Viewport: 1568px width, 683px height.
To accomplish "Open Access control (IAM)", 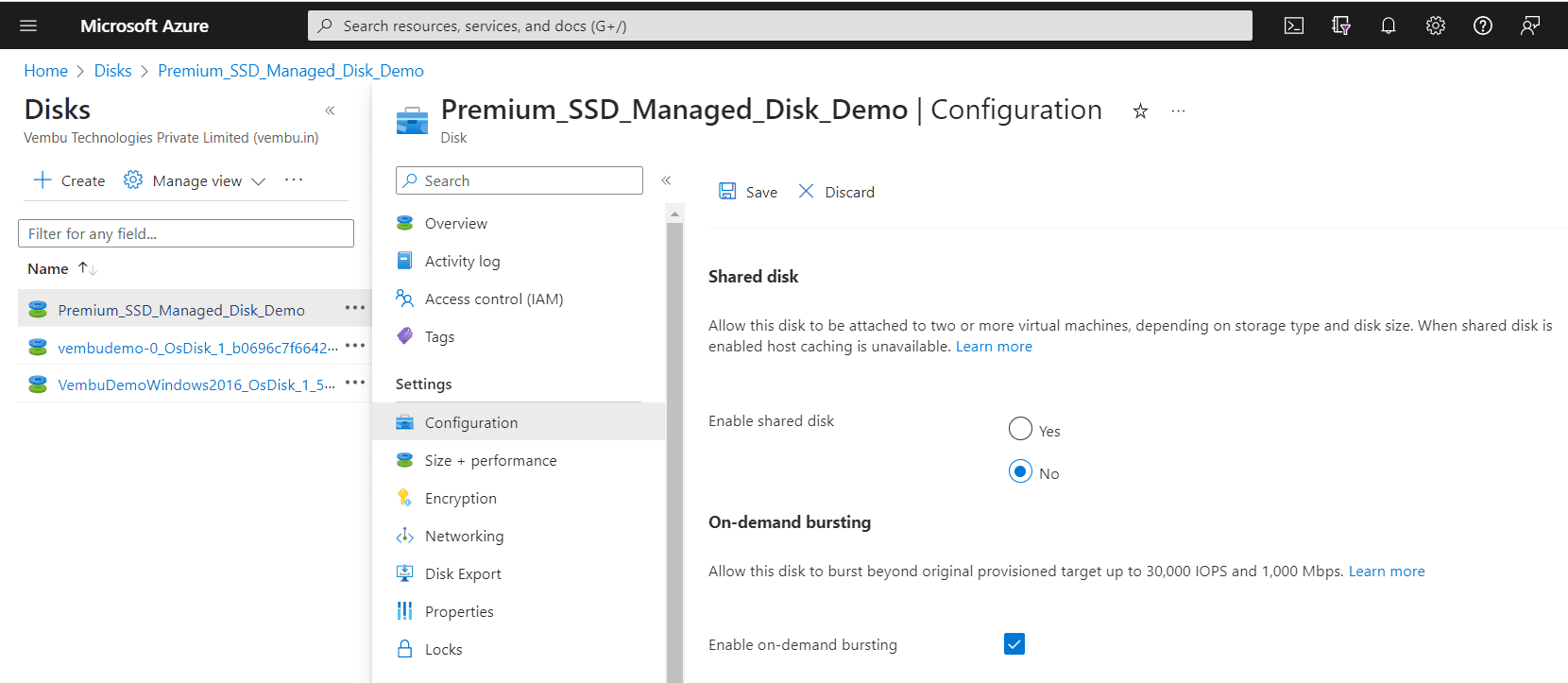I will (519, 299).
